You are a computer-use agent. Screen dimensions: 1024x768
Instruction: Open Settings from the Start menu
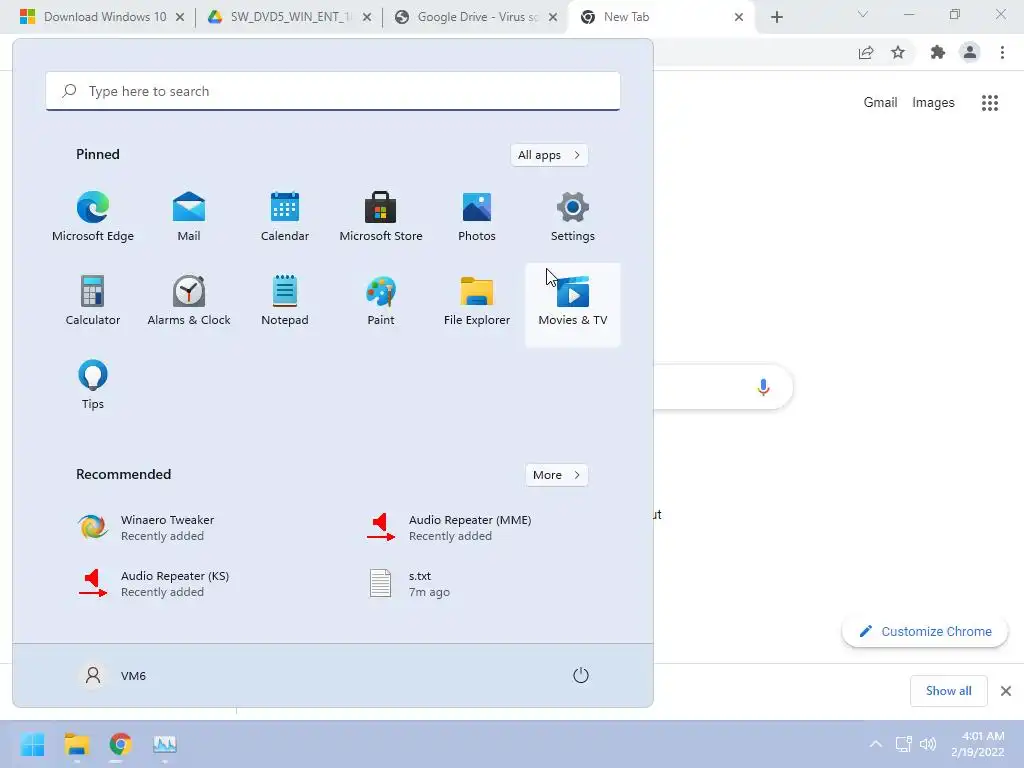pos(573,217)
